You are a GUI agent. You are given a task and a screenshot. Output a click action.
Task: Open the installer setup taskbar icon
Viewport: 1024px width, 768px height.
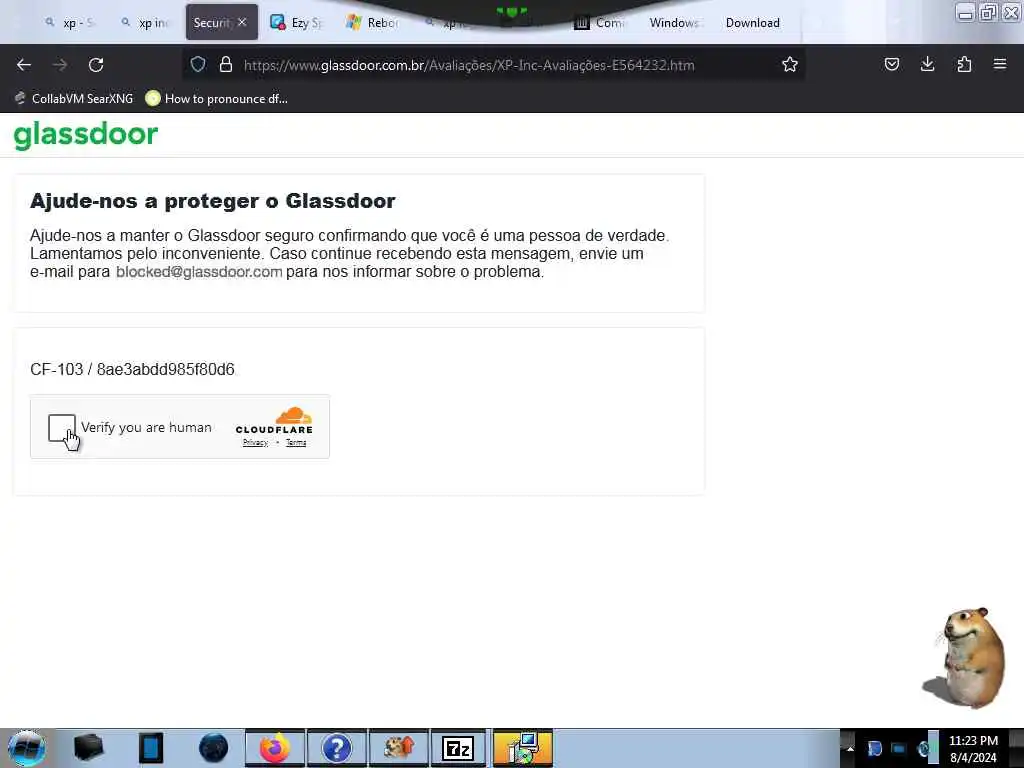point(522,748)
